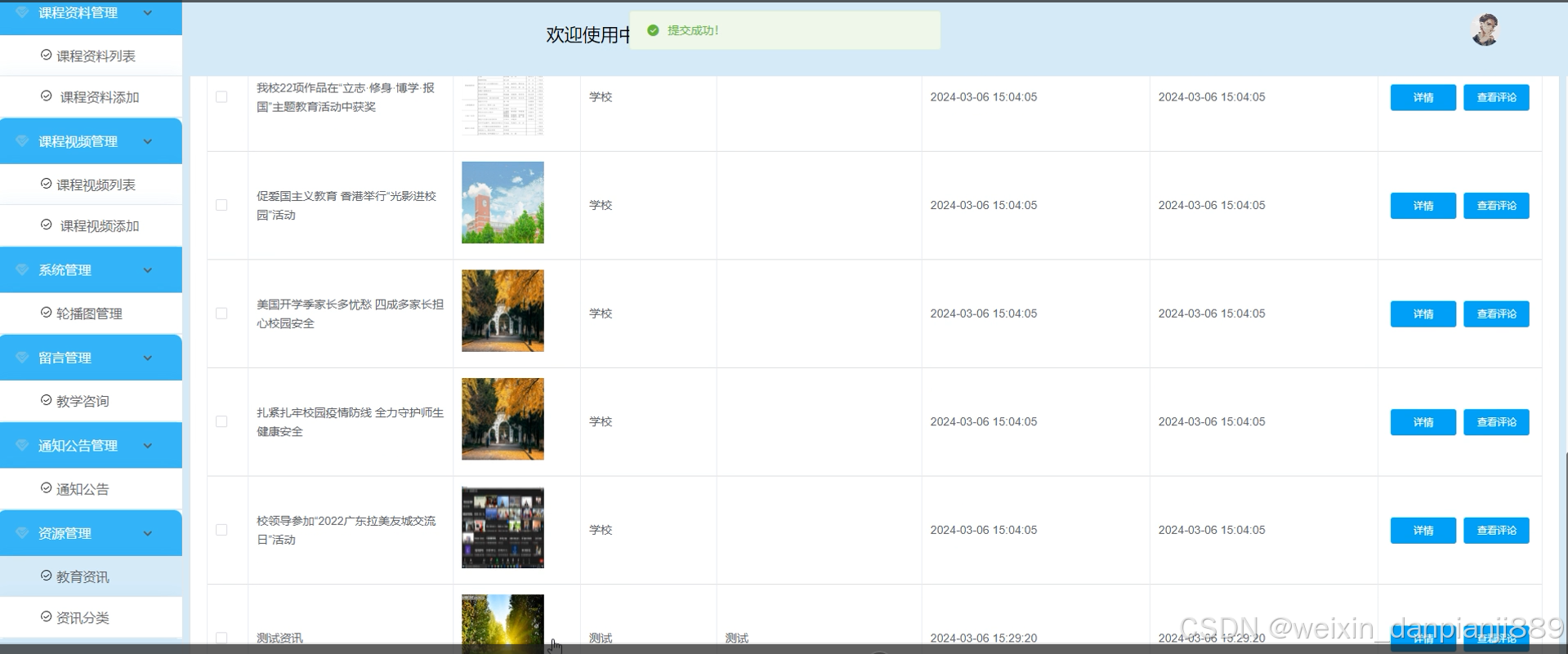Image resolution: width=1568 pixels, height=654 pixels.
Task: Tick checkbox for 扎紧扎牢校园疫情防线 row
Action: pyautogui.click(x=221, y=421)
